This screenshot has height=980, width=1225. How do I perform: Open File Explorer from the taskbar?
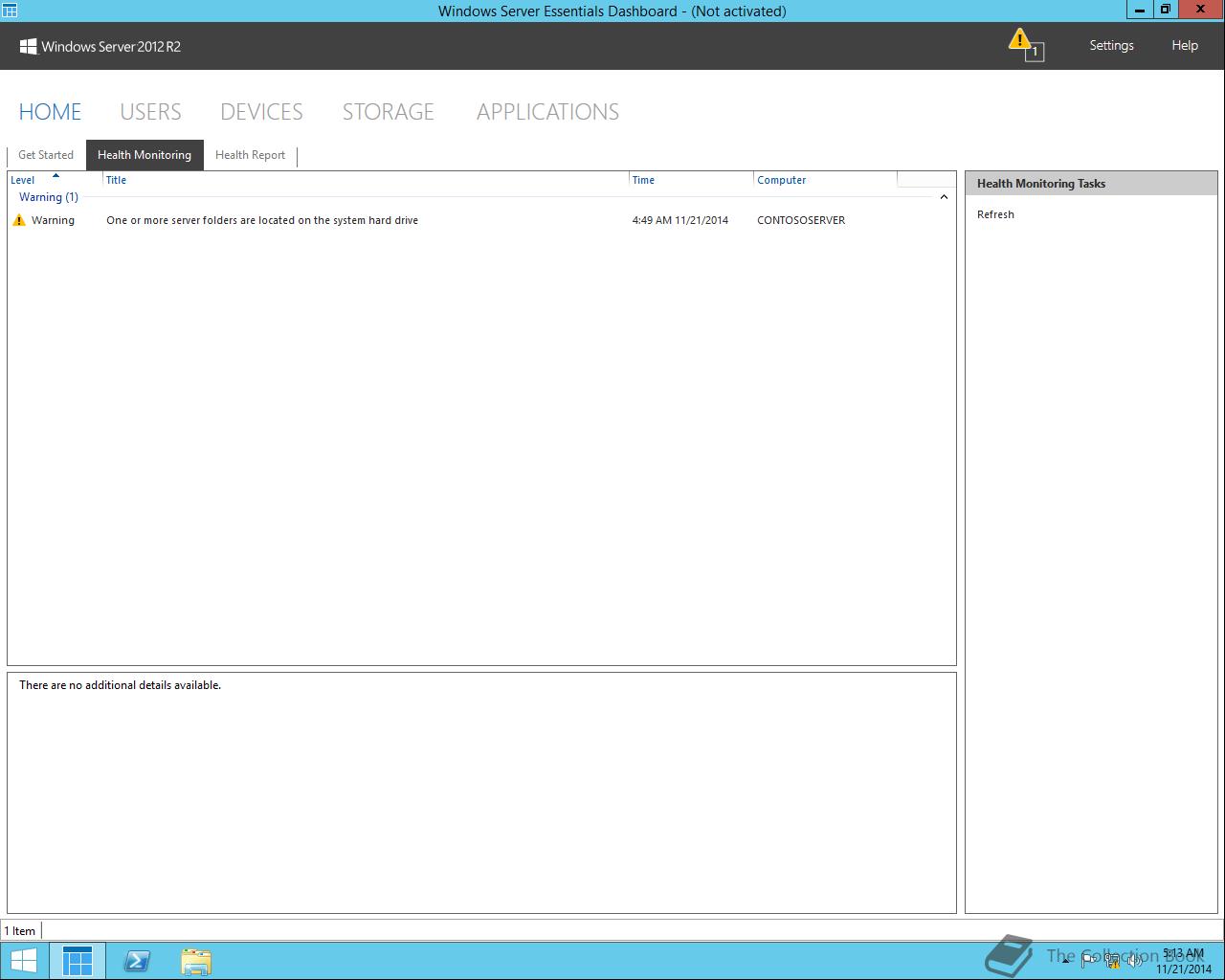(x=196, y=961)
